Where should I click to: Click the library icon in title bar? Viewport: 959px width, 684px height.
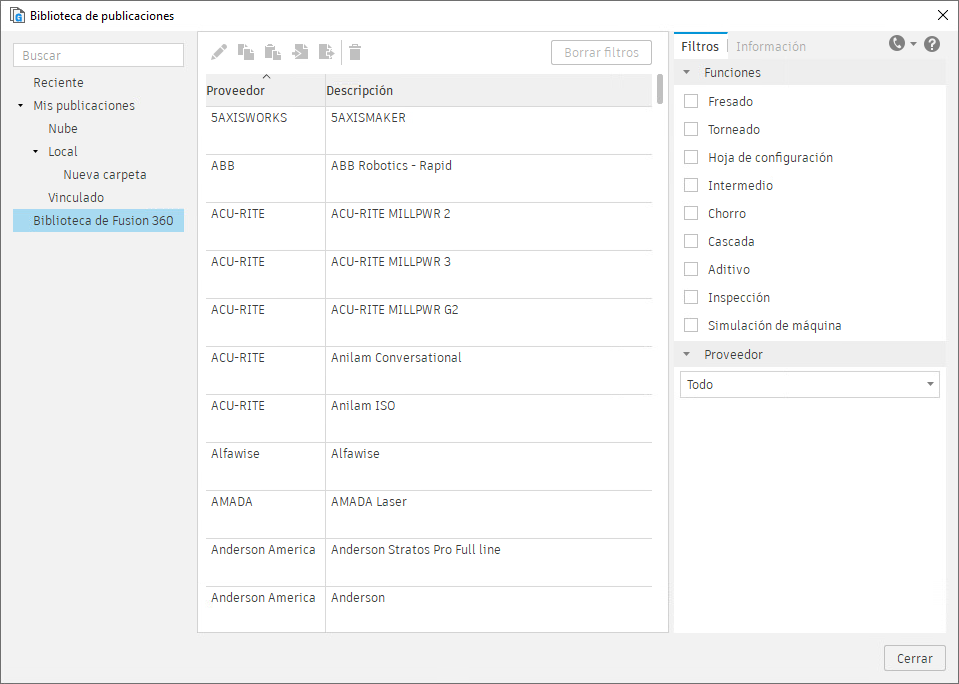[17, 15]
